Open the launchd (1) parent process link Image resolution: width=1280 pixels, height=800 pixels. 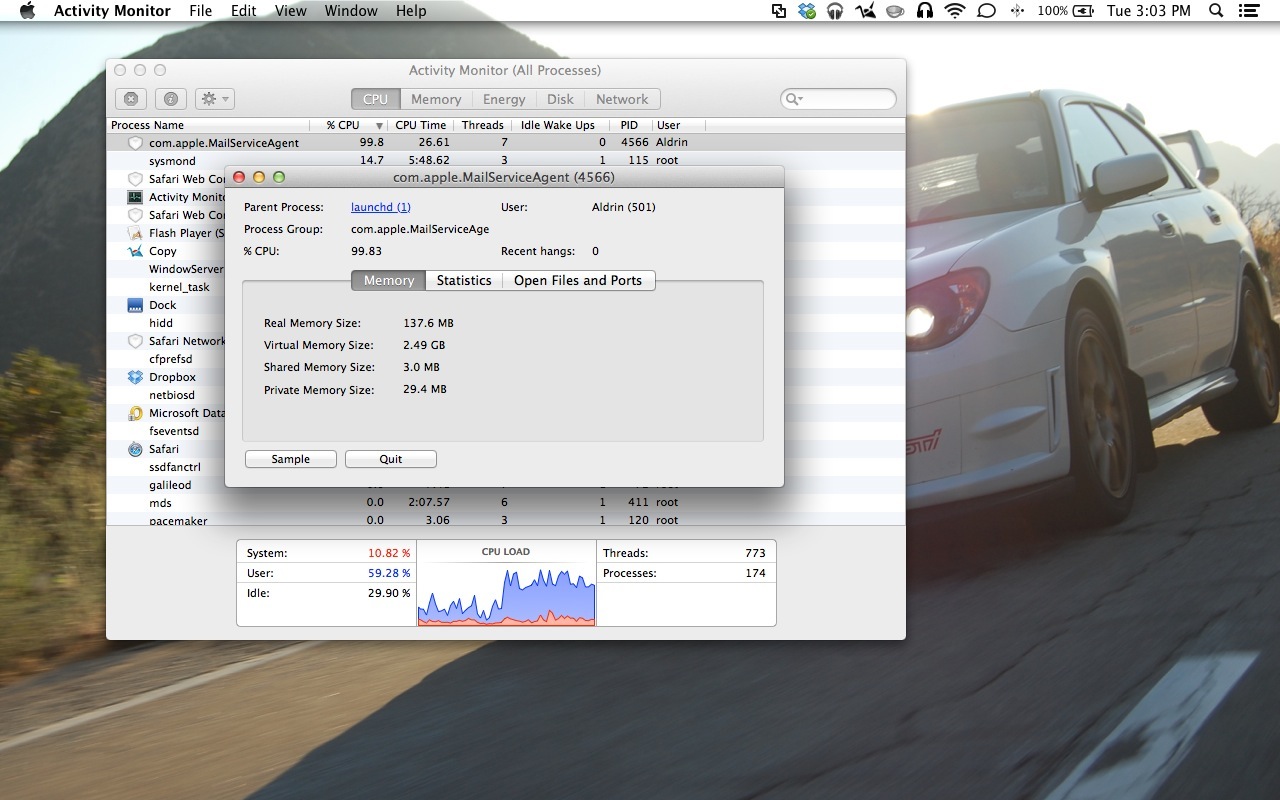pyautogui.click(x=380, y=207)
